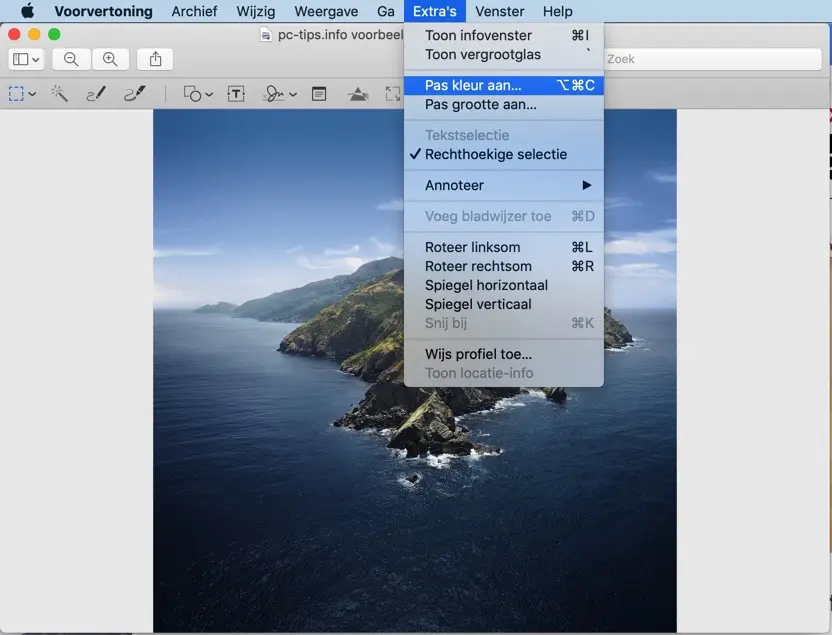Screen dimensions: 832x635
Task: Open the sidebar view dropdown chevron
Action: pyautogui.click(x=36, y=59)
